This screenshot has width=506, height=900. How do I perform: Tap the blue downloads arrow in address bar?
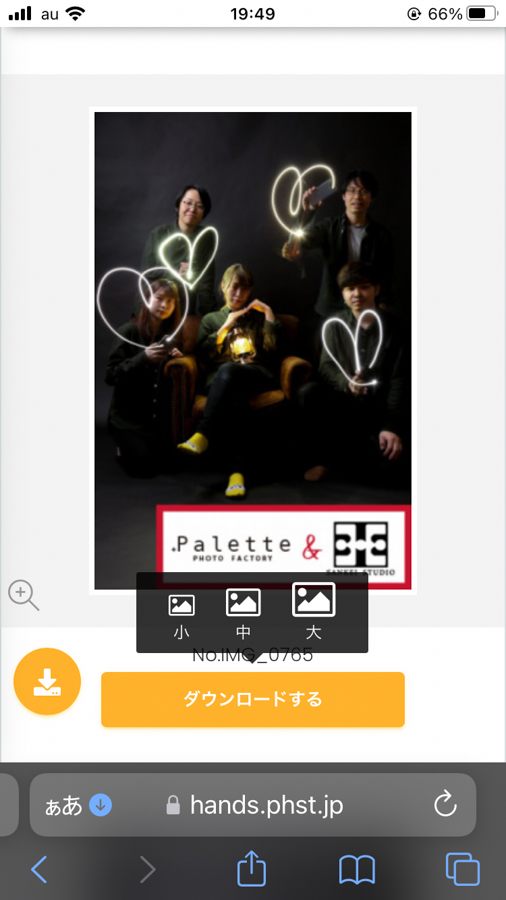100,805
